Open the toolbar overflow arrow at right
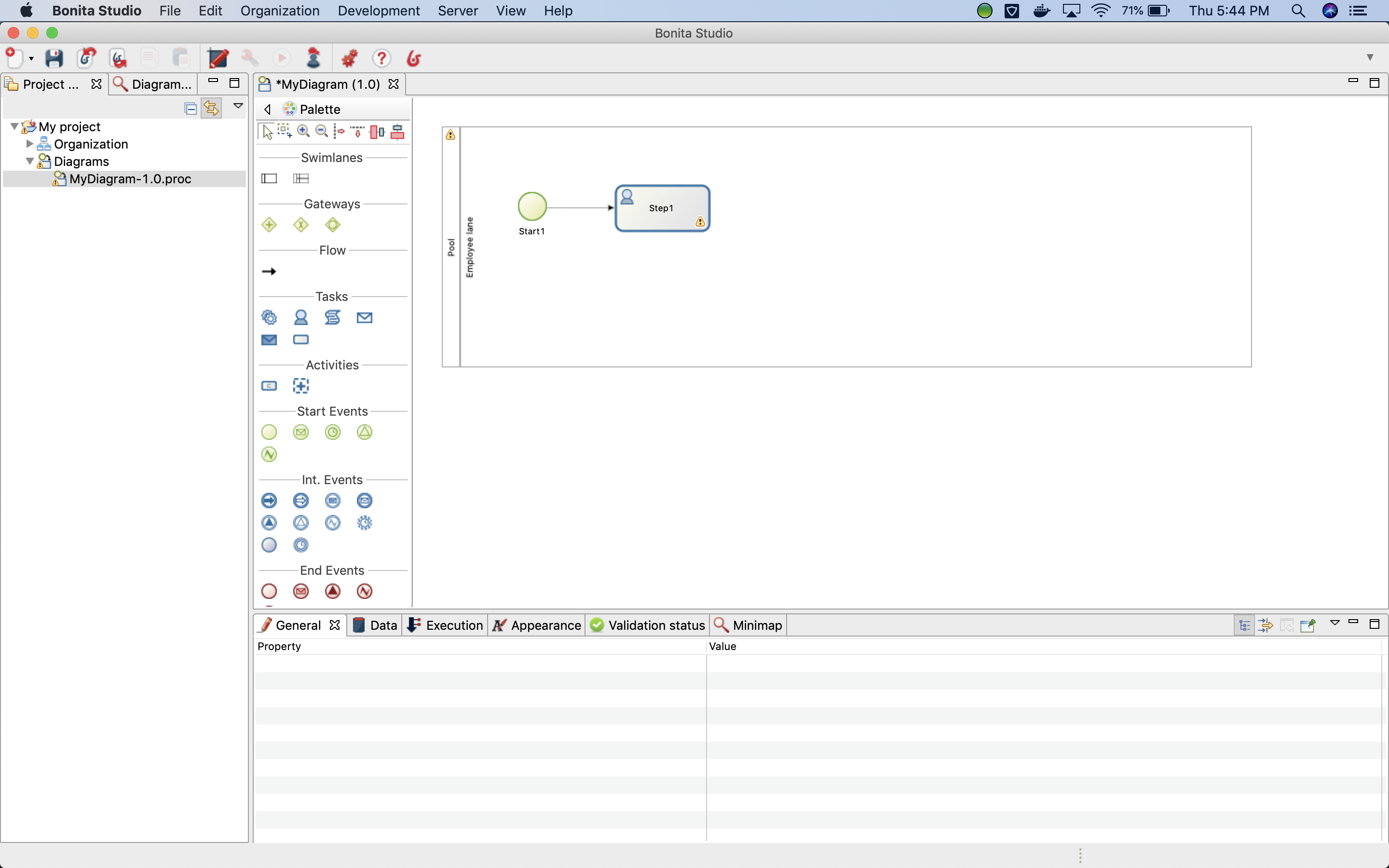 click(x=1370, y=57)
